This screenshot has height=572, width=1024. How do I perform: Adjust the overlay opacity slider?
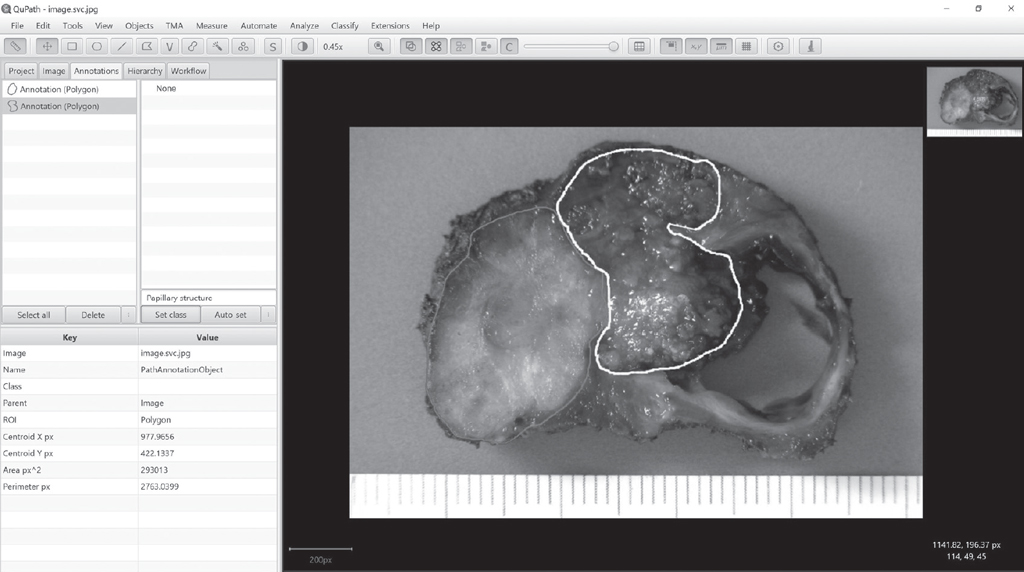click(613, 46)
